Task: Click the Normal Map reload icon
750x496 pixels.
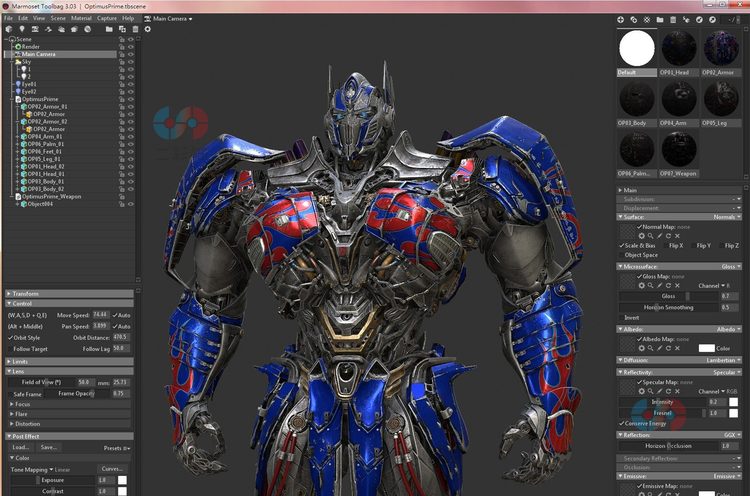Action: click(668, 236)
